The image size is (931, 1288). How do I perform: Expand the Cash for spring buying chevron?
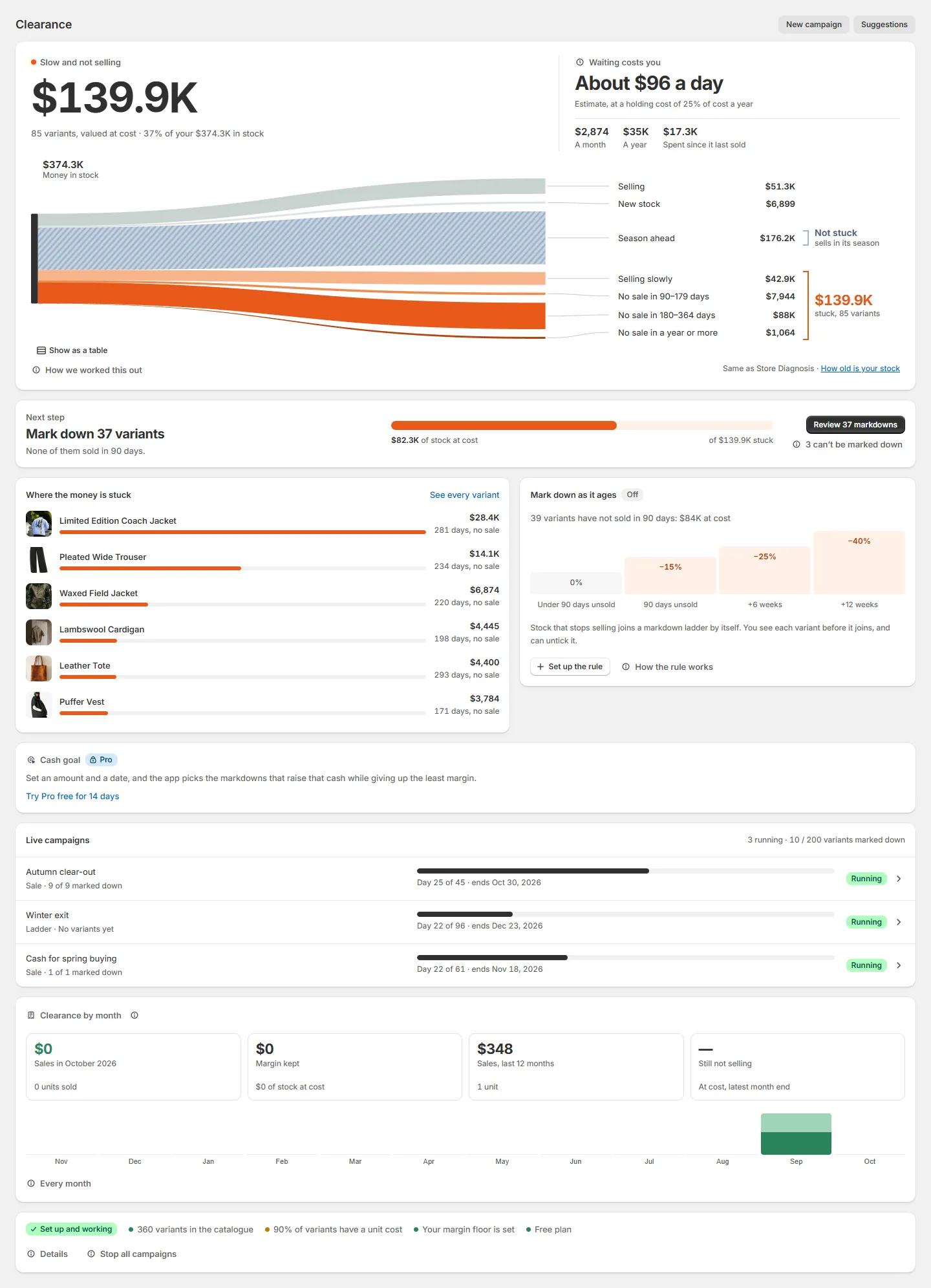click(899, 965)
